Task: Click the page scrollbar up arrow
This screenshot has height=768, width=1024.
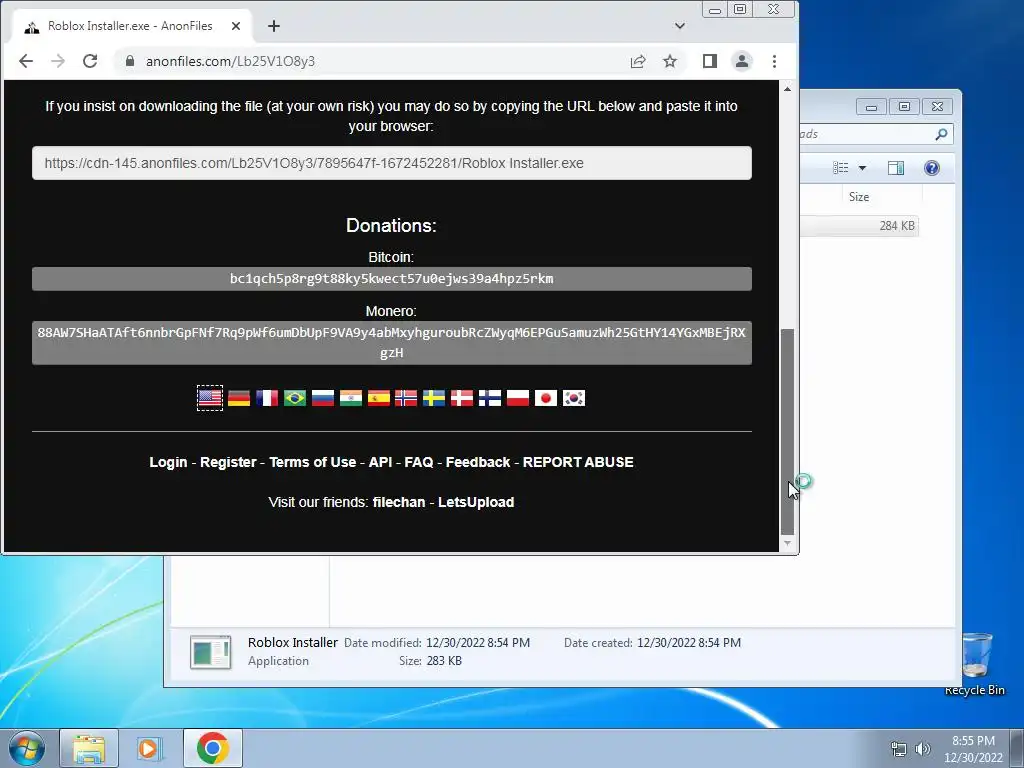Action: point(788,89)
